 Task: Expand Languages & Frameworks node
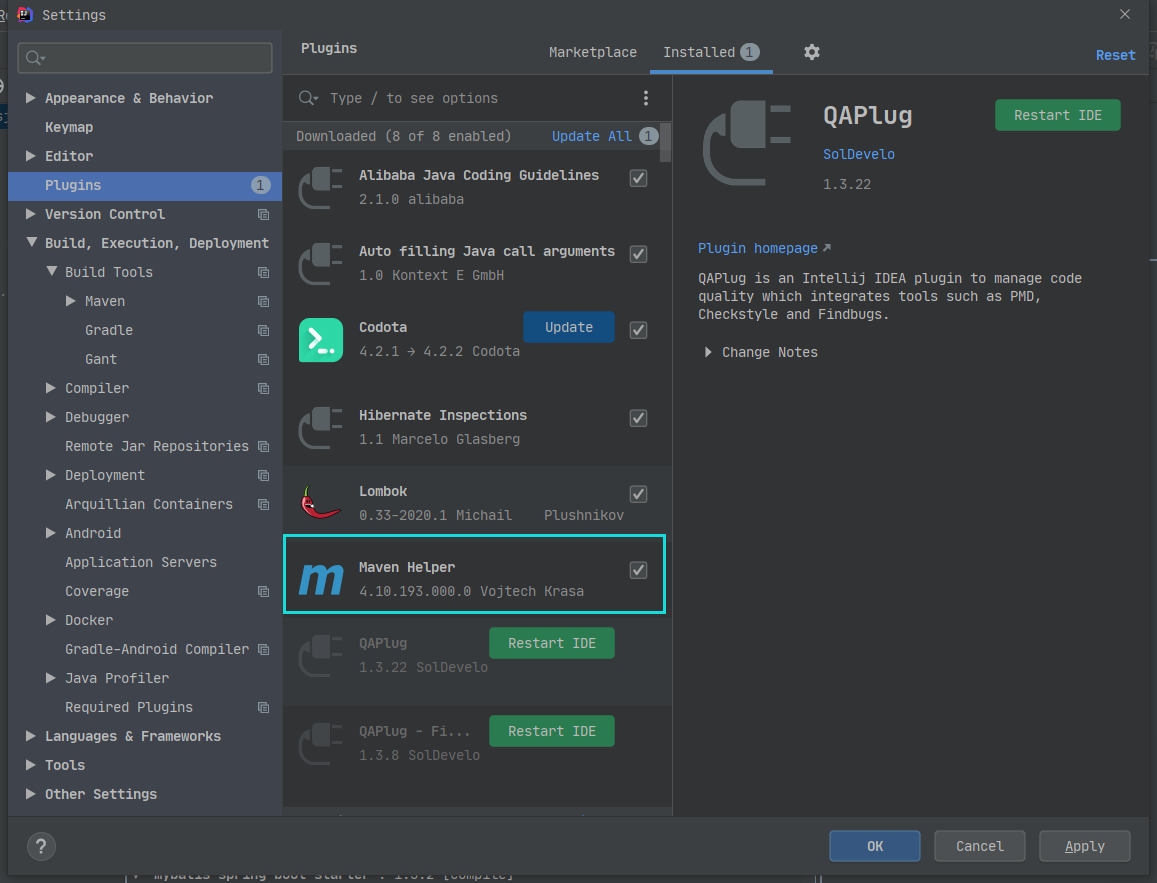click(x=30, y=735)
